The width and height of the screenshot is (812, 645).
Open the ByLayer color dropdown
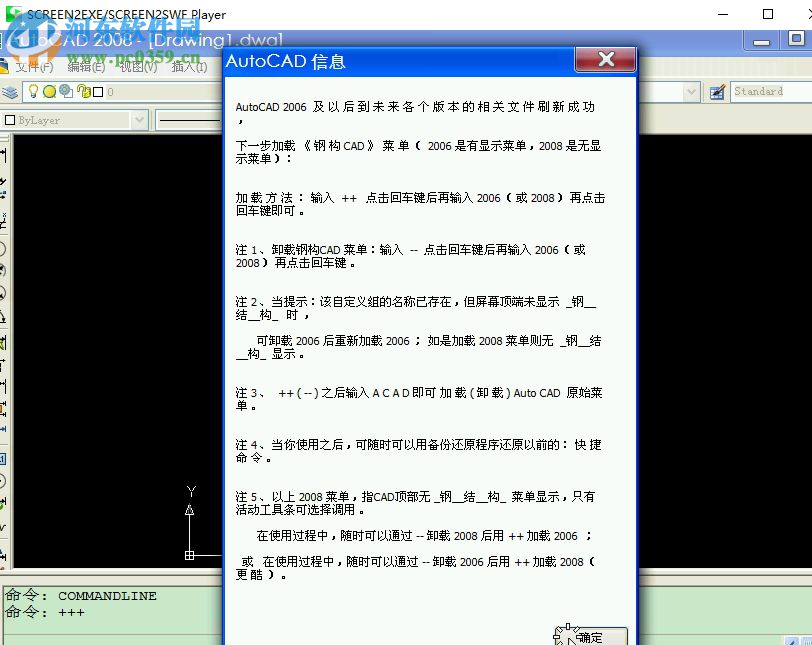140,119
